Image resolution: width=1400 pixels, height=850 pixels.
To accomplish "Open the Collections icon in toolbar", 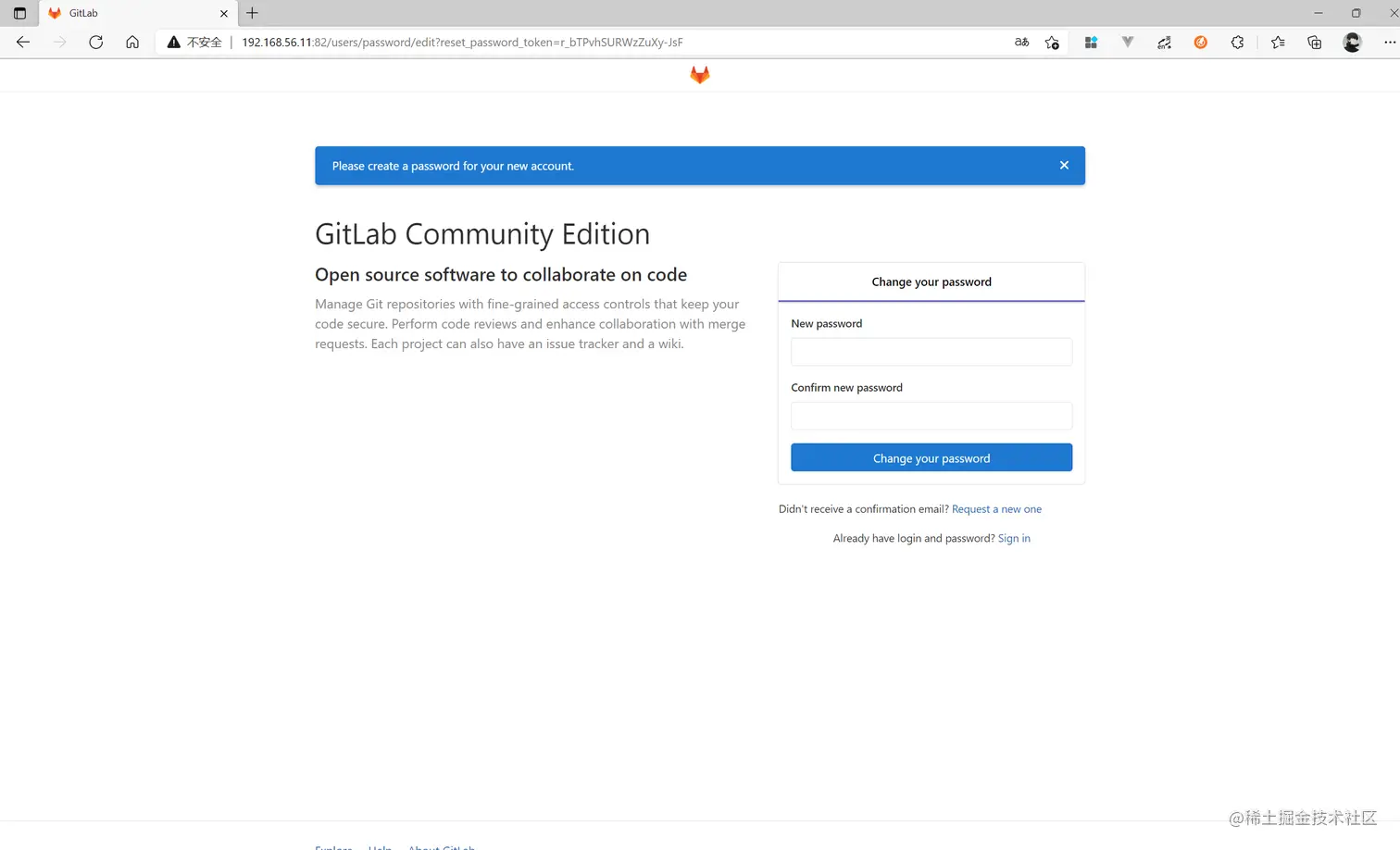I will (x=1314, y=42).
